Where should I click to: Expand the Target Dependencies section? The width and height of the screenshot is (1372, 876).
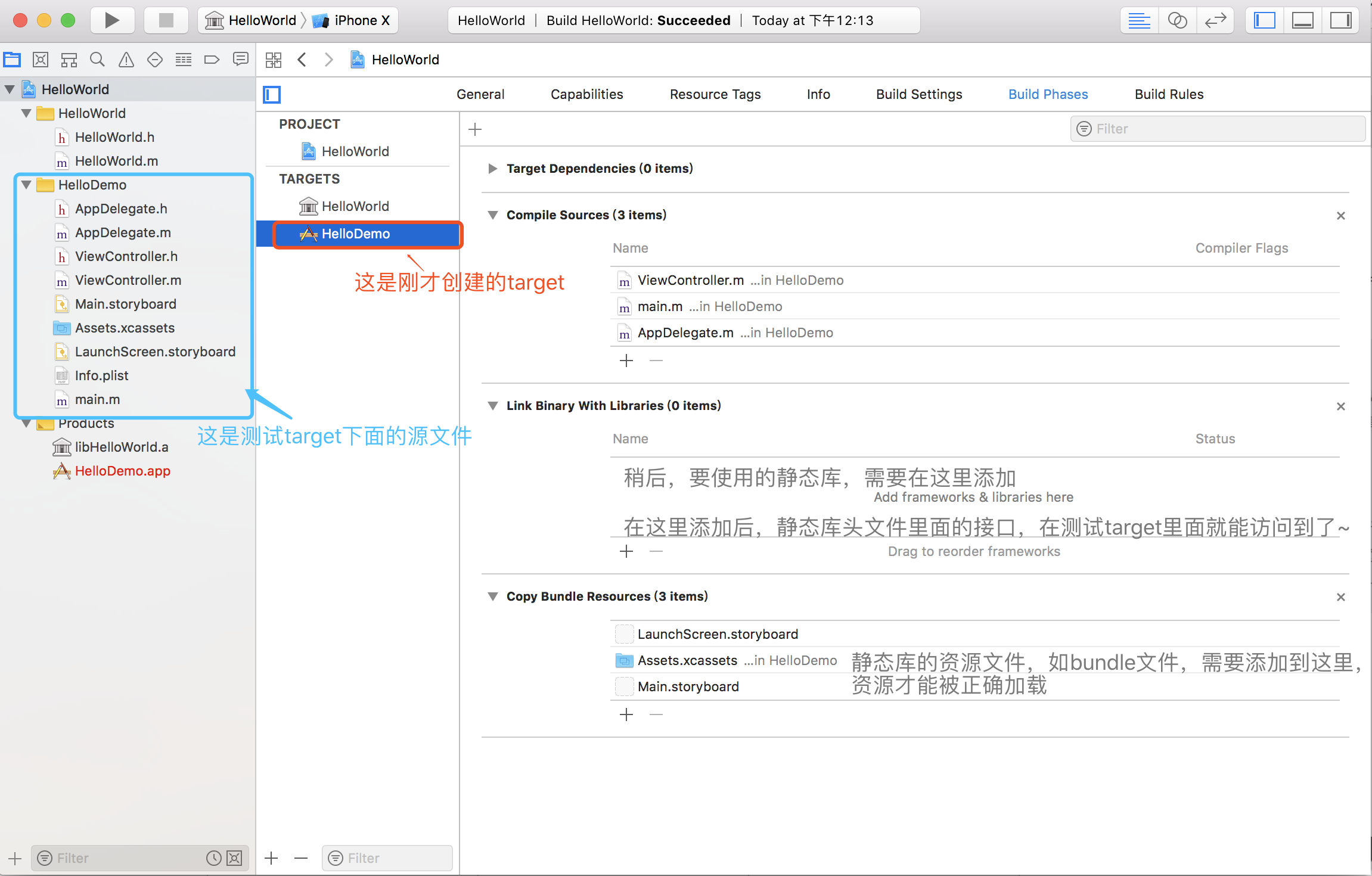tap(492, 169)
